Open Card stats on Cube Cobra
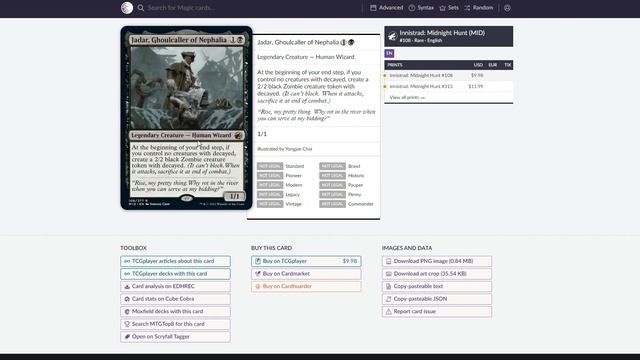640x360 pixels. coord(176,299)
